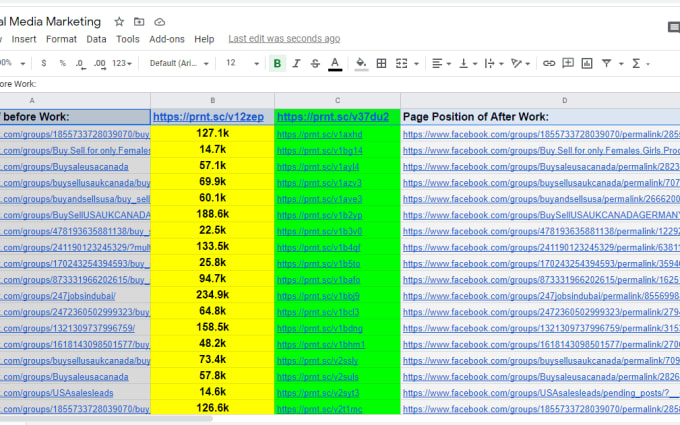The height and width of the screenshot is (425, 680).
Task: Toggle italic formatting
Action: tap(296, 64)
